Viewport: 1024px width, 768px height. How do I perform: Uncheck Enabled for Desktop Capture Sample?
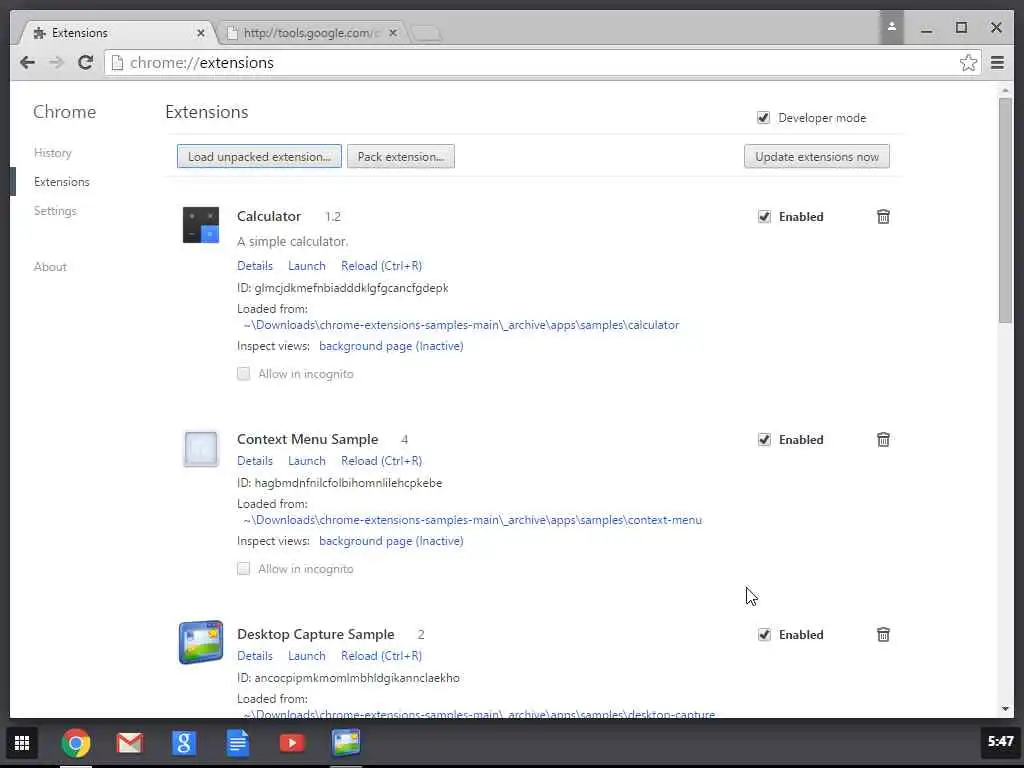coord(764,635)
